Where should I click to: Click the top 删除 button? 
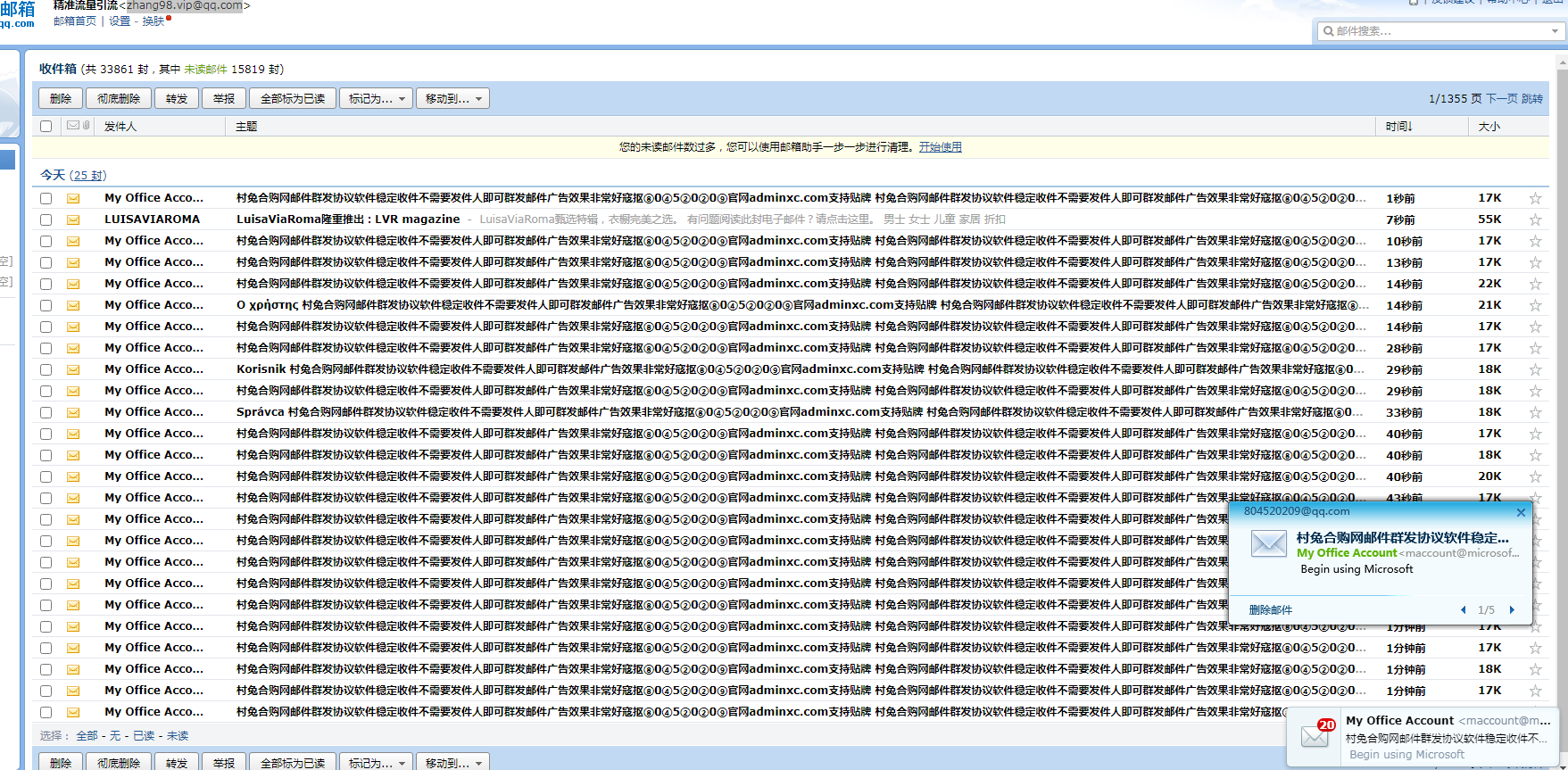pos(61,99)
